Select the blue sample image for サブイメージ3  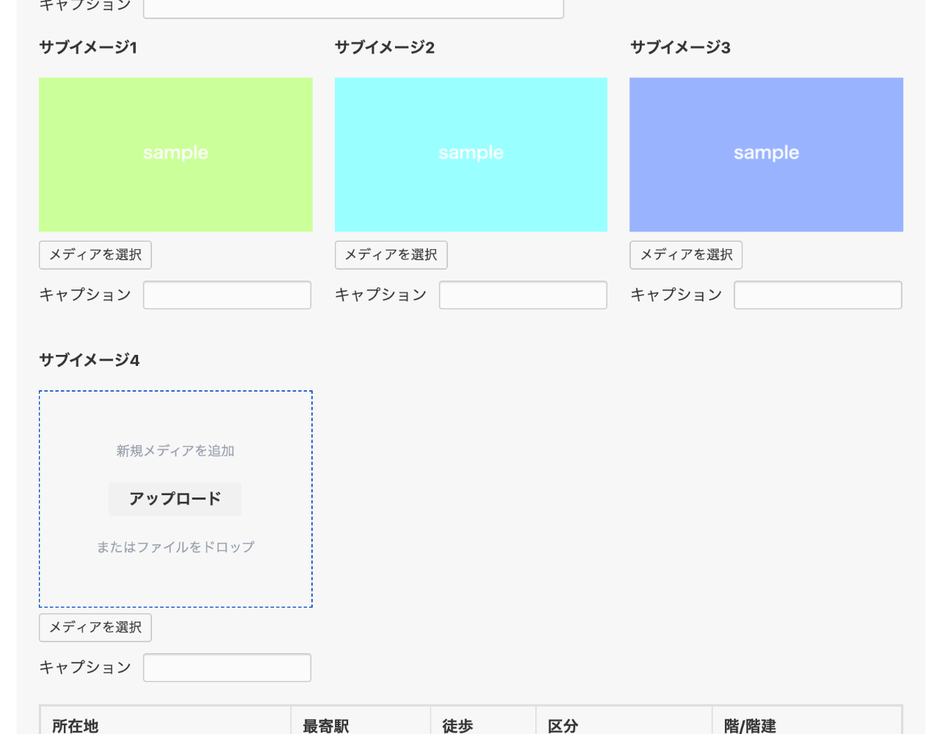766,154
